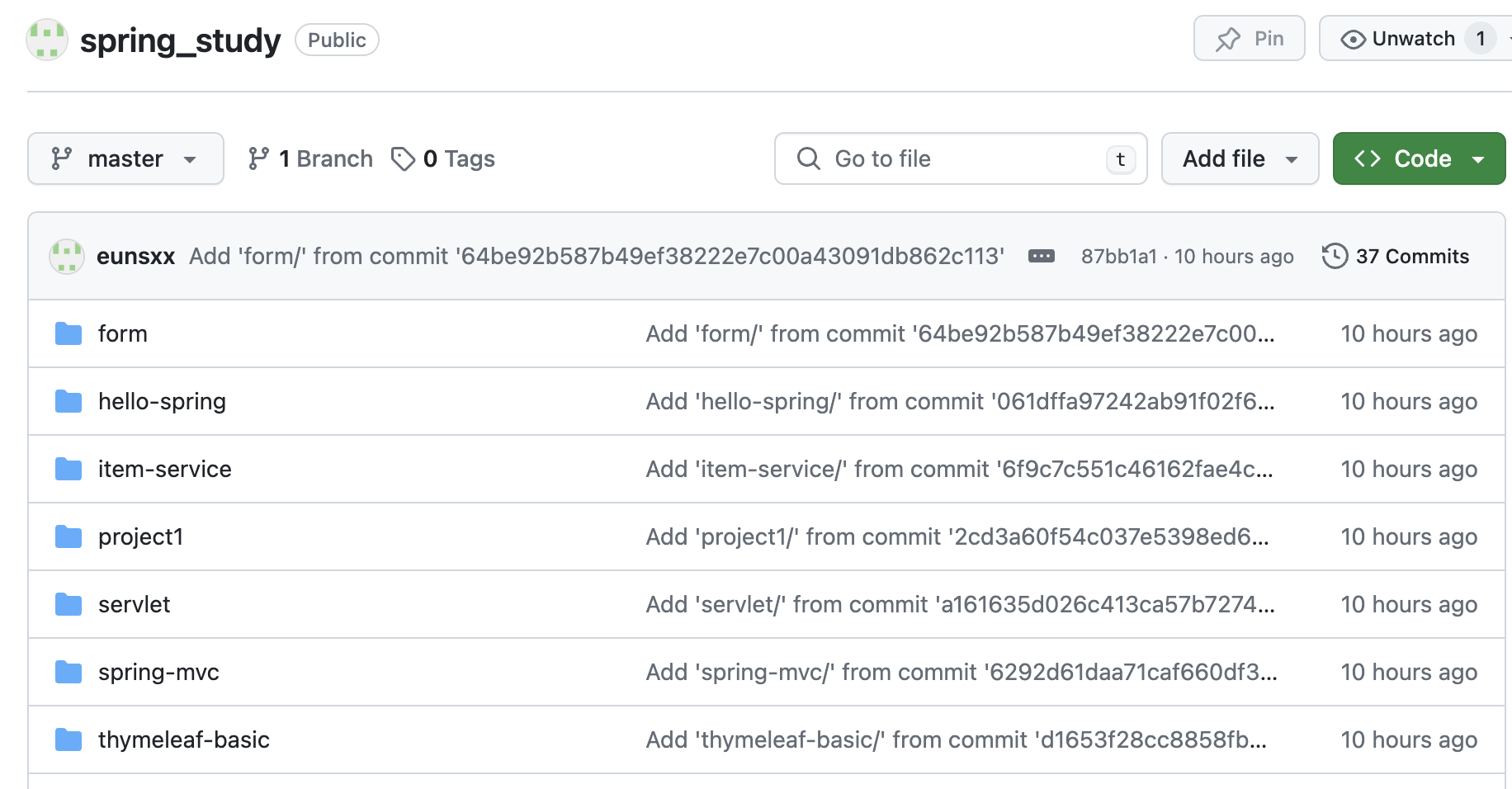Click commit hash 87bb1a1
This screenshot has height=789, width=1512.
[x=1118, y=257]
